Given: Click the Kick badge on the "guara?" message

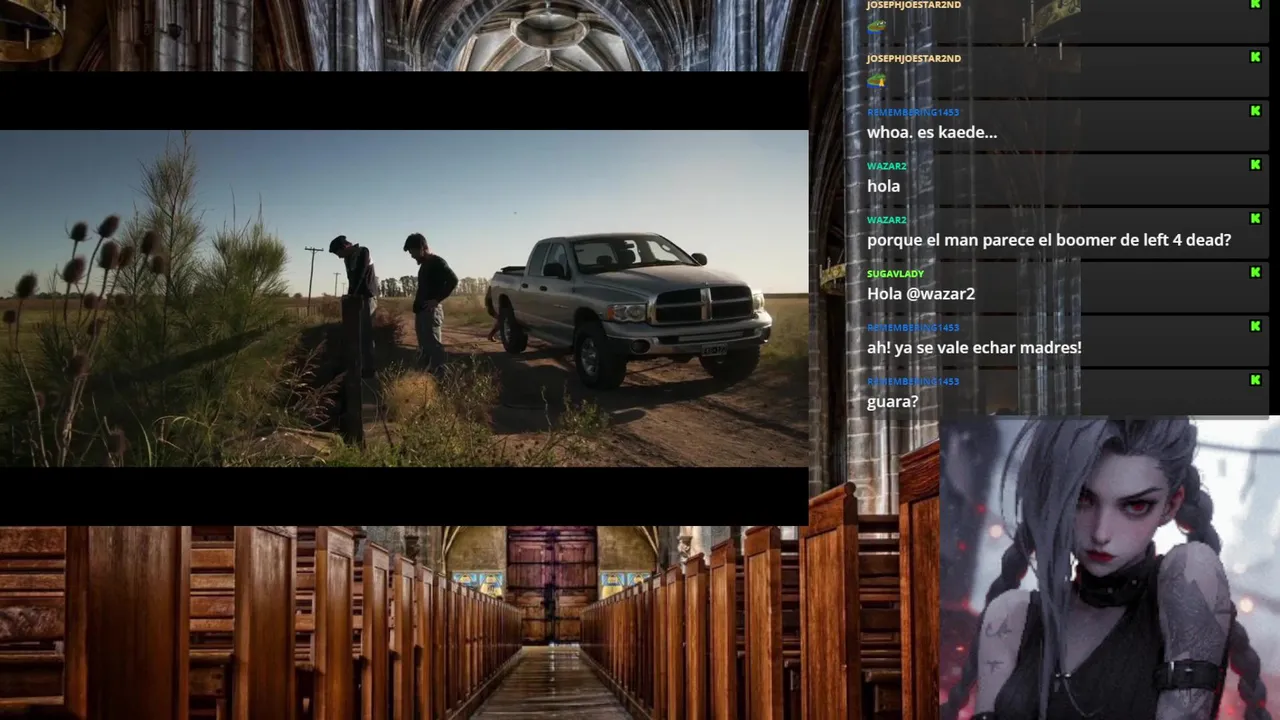Looking at the screenshot, I should 1255,381.
